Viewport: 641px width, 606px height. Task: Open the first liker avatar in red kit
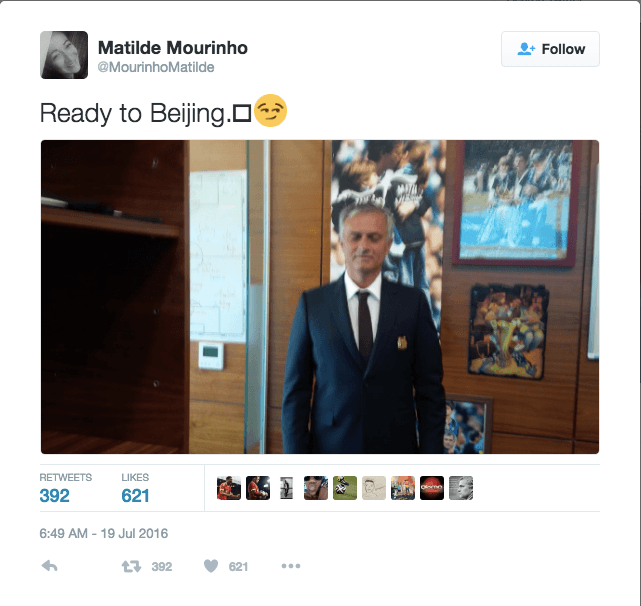[229, 488]
